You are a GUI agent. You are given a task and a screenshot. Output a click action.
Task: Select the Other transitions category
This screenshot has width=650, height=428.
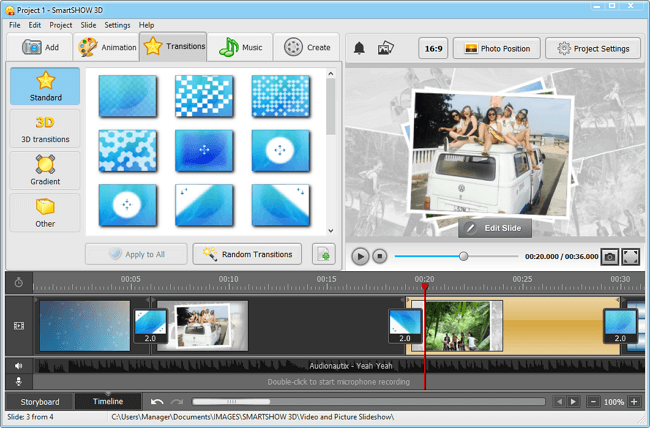point(45,212)
